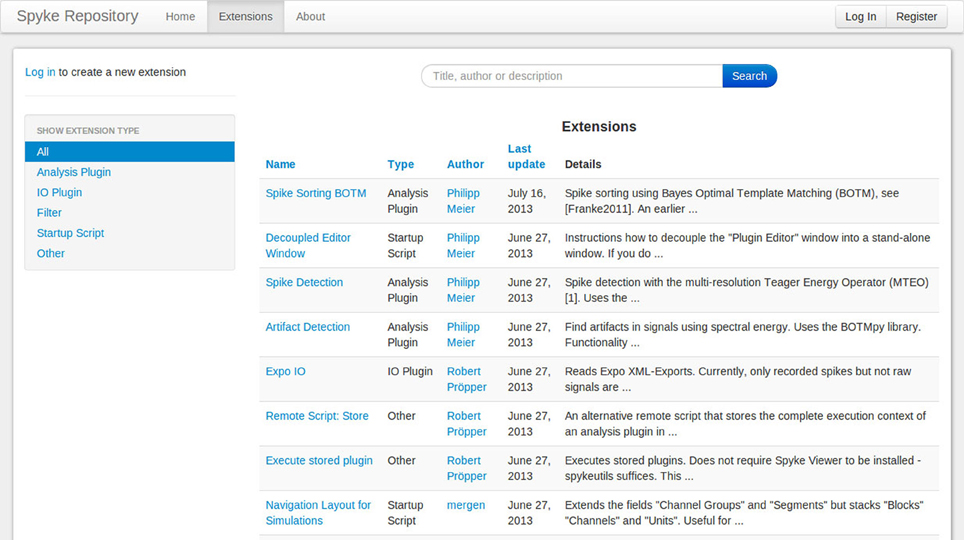
Task: Sort table by Author column
Action: (465, 164)
